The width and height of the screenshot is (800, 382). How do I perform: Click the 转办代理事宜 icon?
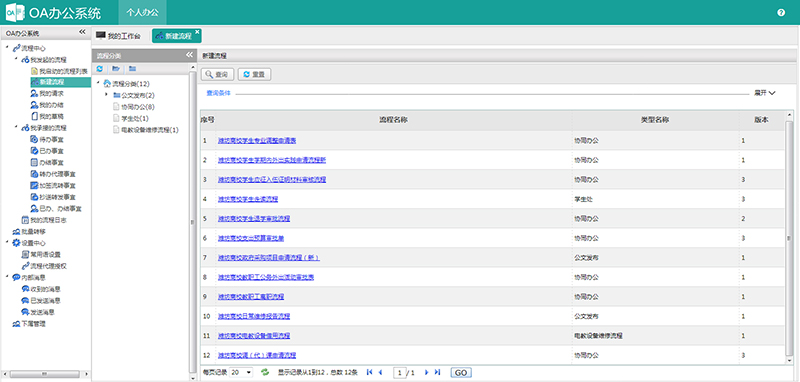(x=34, y=174)
